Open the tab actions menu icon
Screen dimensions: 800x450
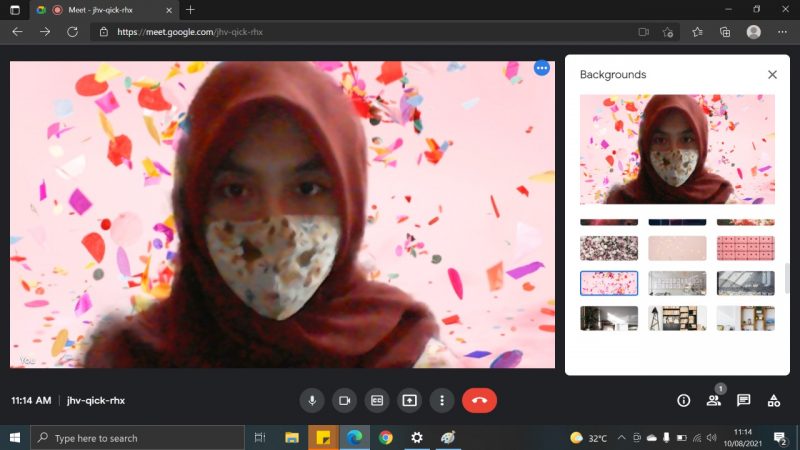(15, 10)
